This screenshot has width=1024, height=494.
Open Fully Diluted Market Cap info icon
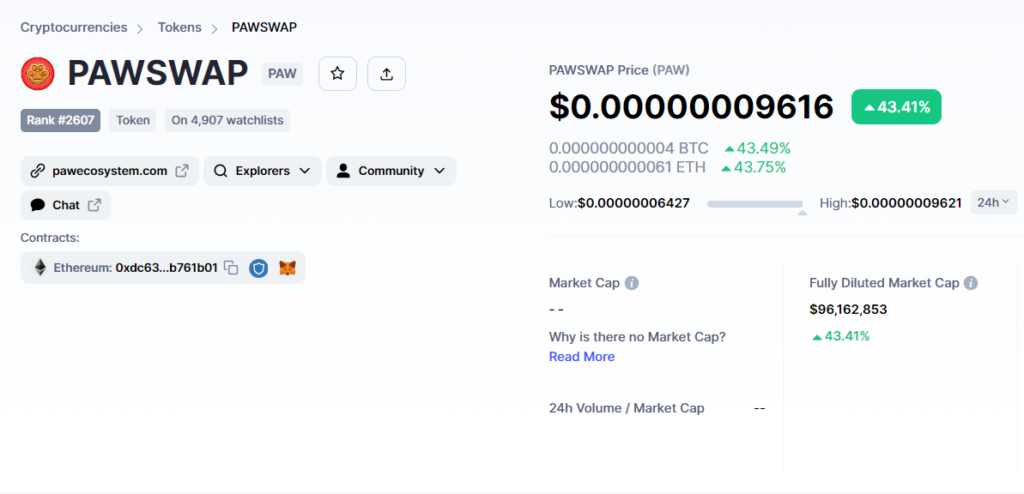click(x=970, y=283)
